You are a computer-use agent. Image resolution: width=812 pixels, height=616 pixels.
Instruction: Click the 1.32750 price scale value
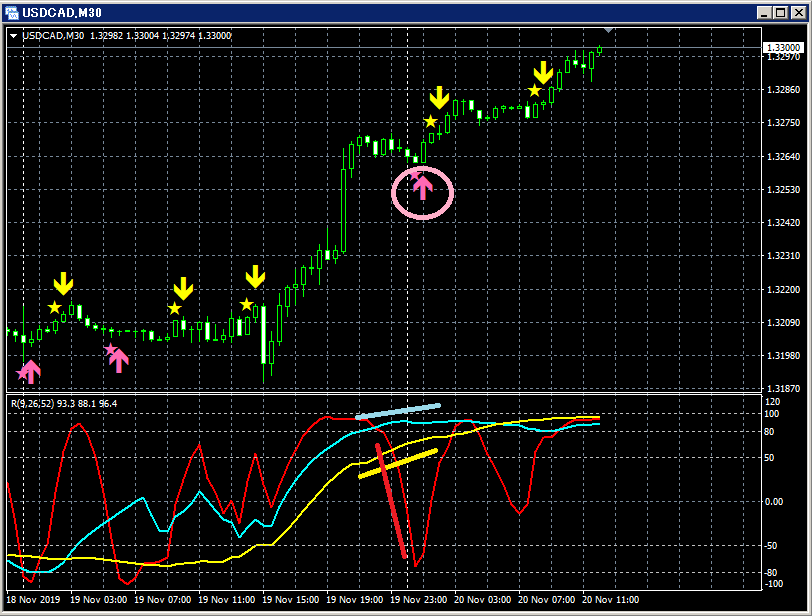pos(783,123)
